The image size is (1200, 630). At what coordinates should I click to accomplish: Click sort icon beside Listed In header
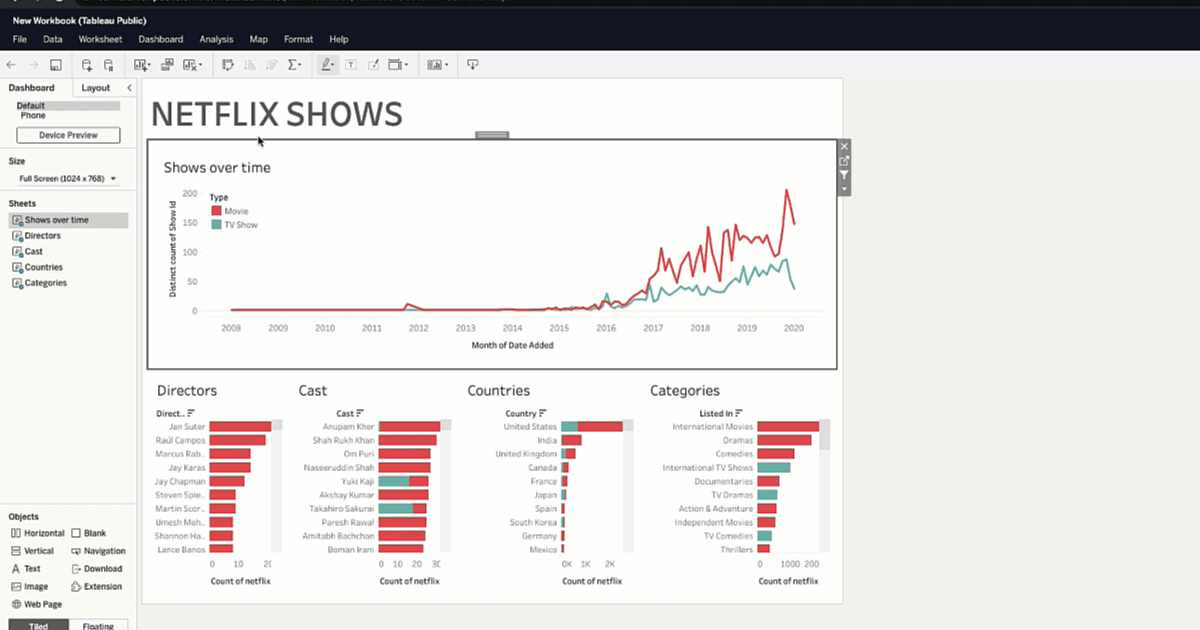(740, 413)
